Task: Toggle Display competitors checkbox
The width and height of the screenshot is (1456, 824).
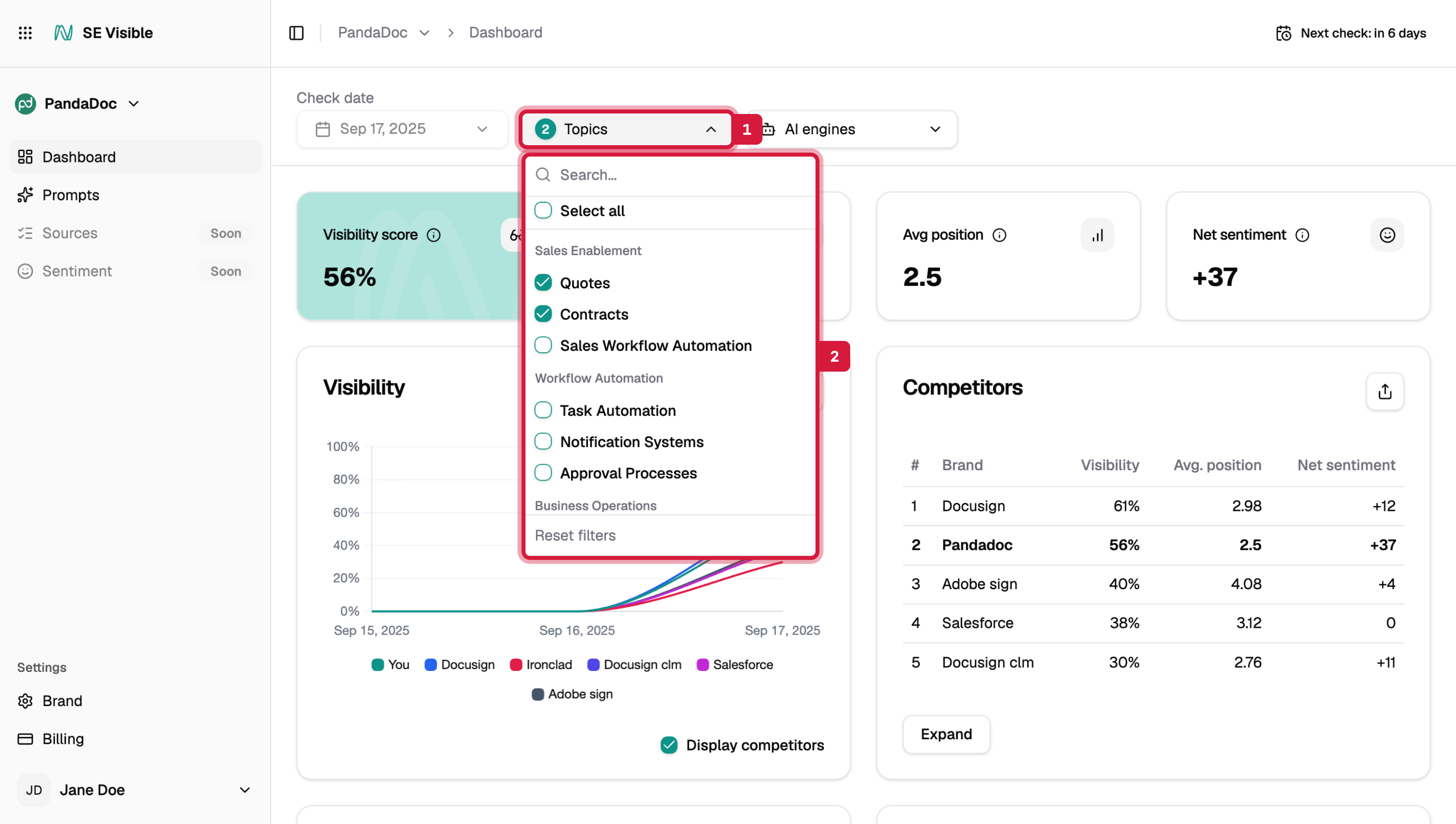Action: pos(669,745)
